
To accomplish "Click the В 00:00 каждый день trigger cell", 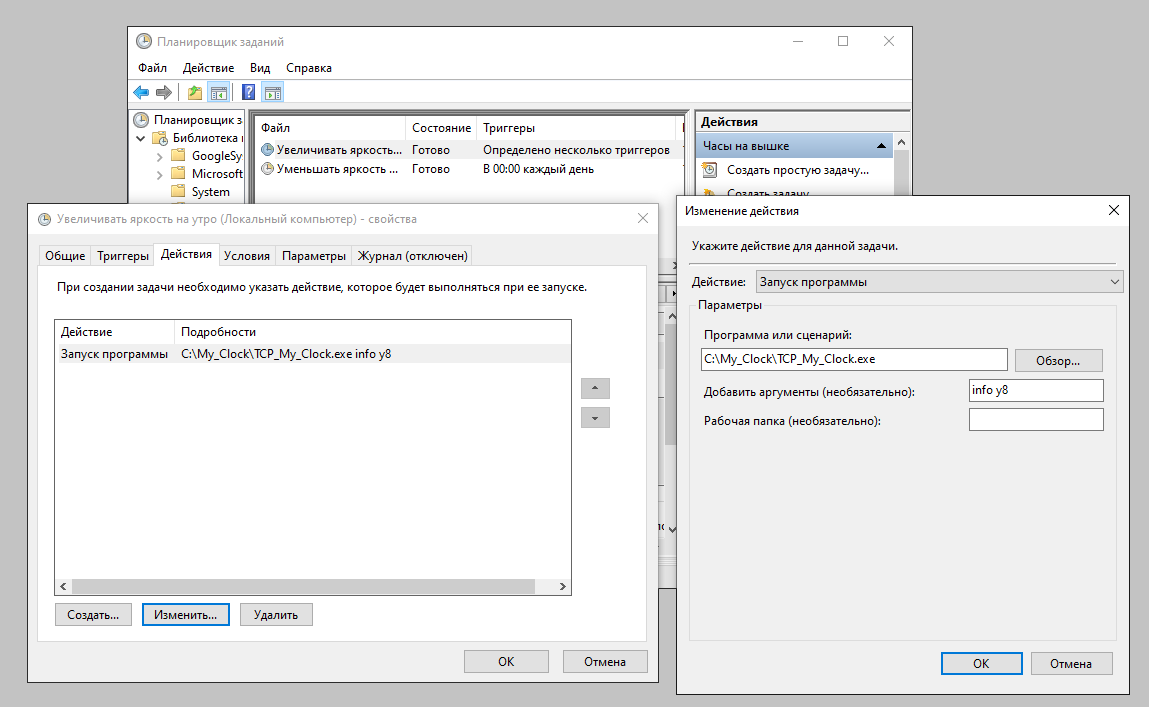I will click(x=538, y=169).
